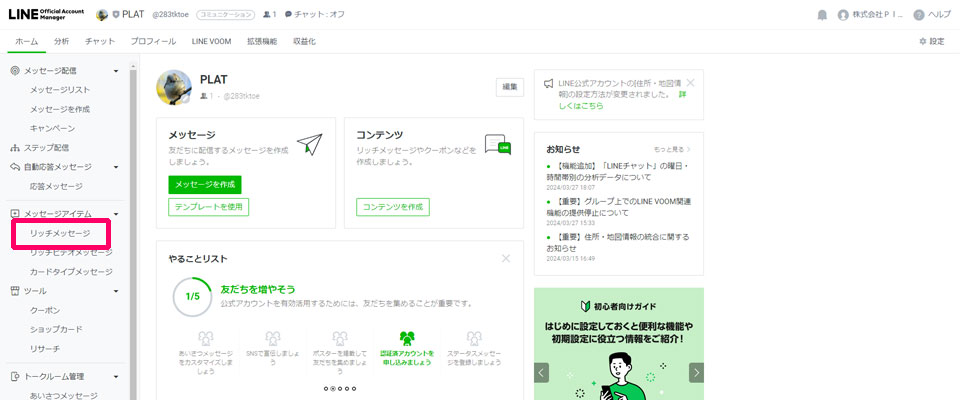Open news about LINEチャット analysis data

[x=617, y=172]
